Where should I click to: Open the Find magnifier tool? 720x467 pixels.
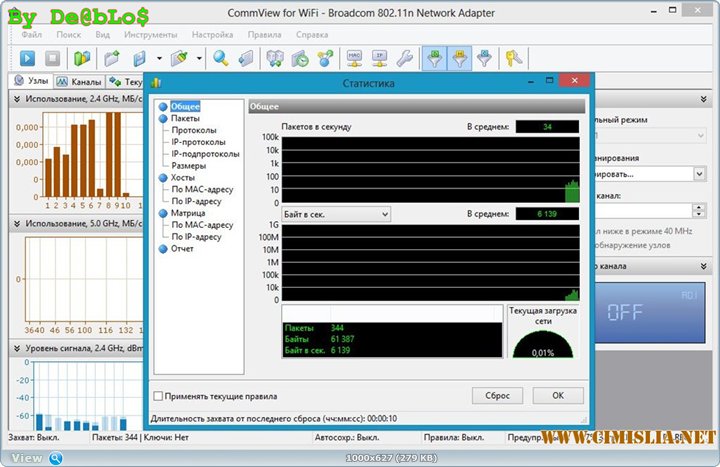(221, 58)
